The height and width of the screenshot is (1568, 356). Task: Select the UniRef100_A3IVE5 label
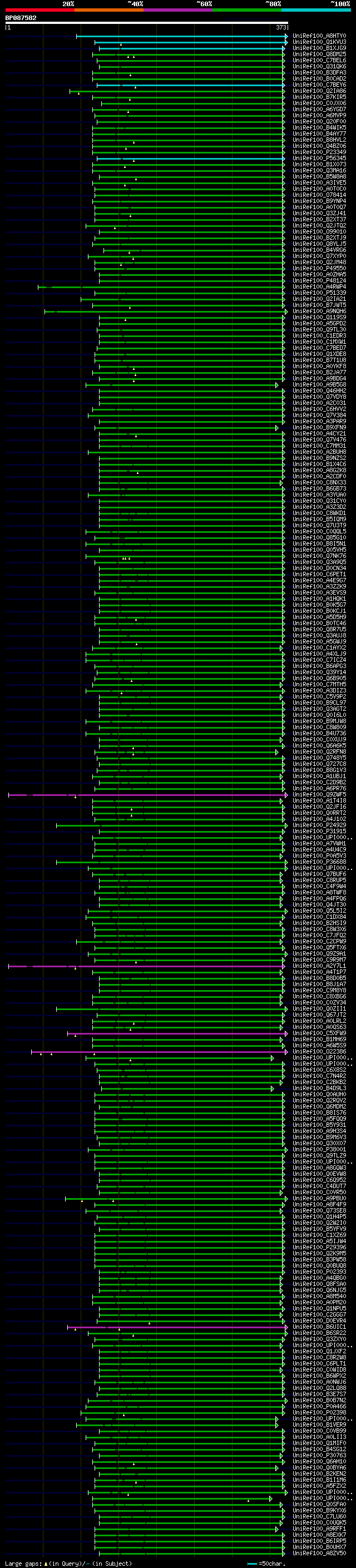[319, 183]
